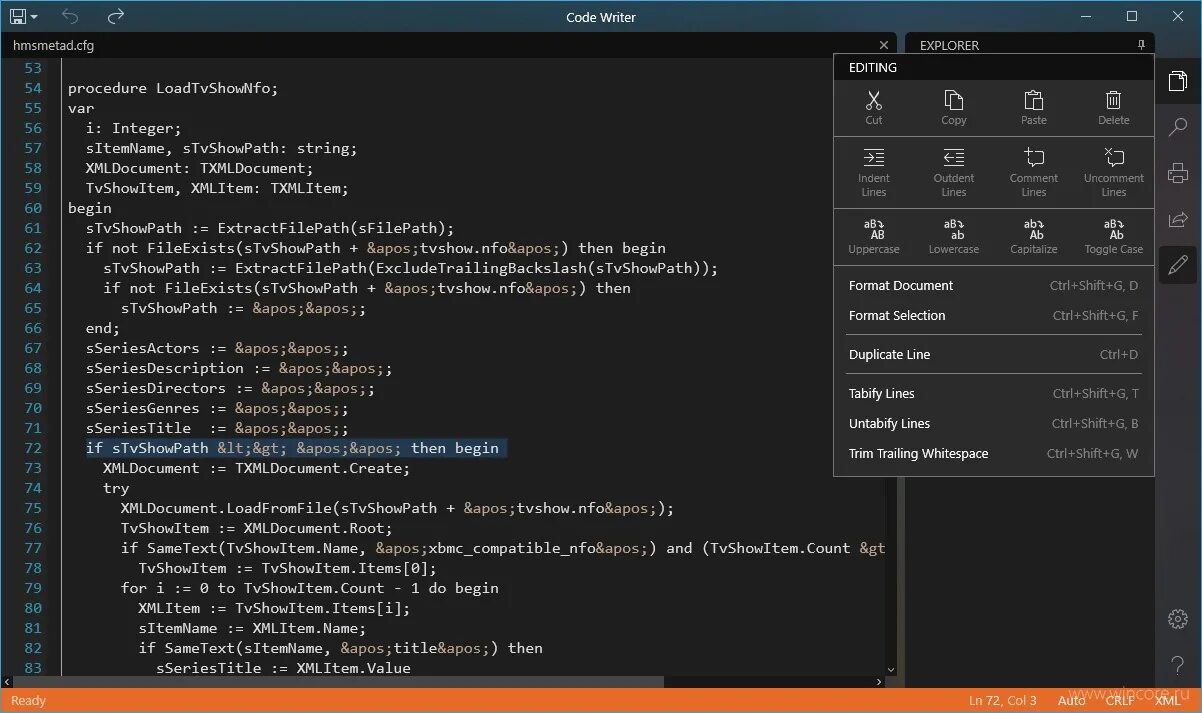
Task: Choose Tabify Lines menu entry
Action: pos(994,393)
